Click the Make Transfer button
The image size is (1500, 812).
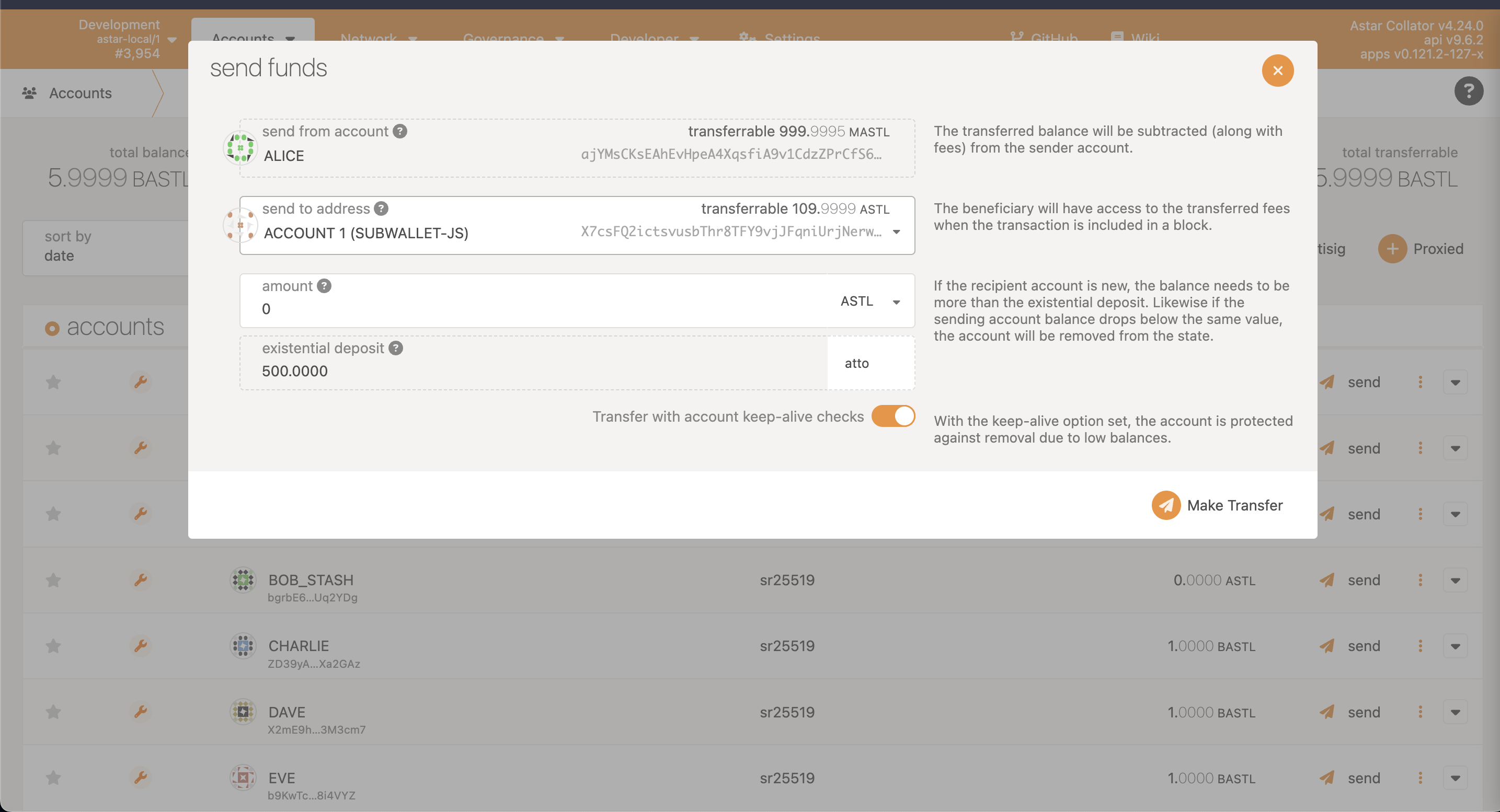[x=1218, y=505]
